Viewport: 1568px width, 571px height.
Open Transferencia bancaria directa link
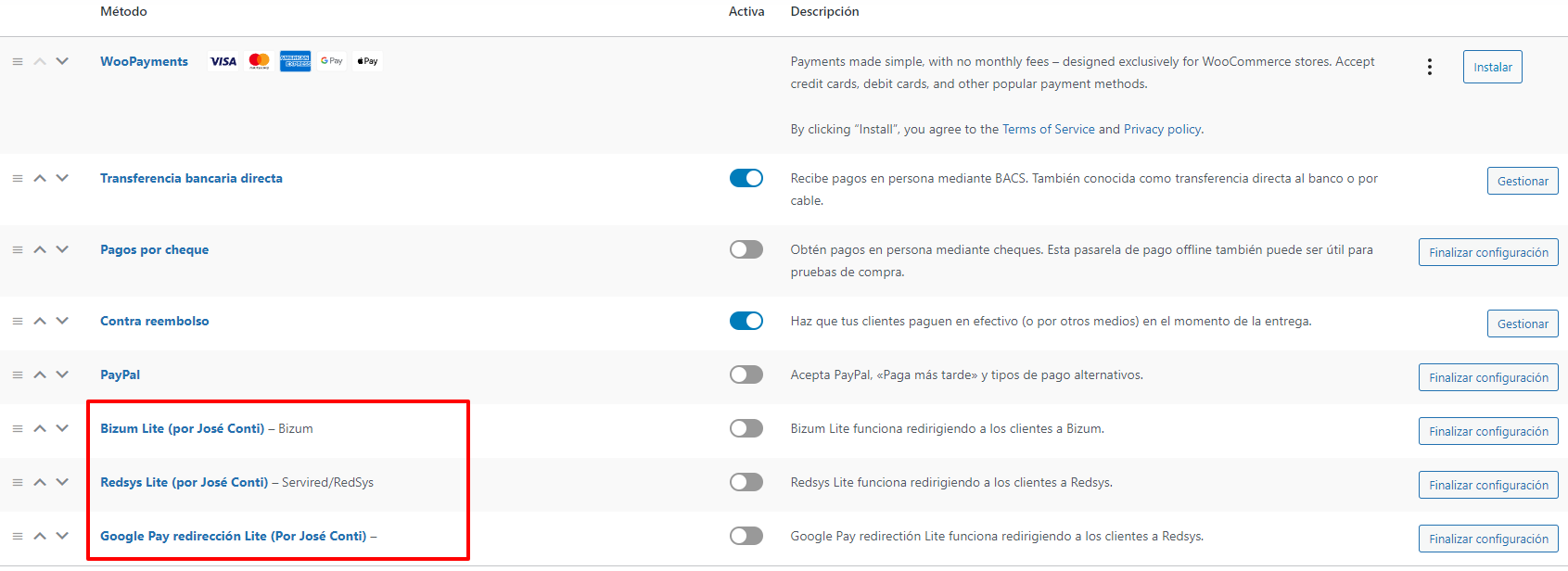tap(191, 178)
